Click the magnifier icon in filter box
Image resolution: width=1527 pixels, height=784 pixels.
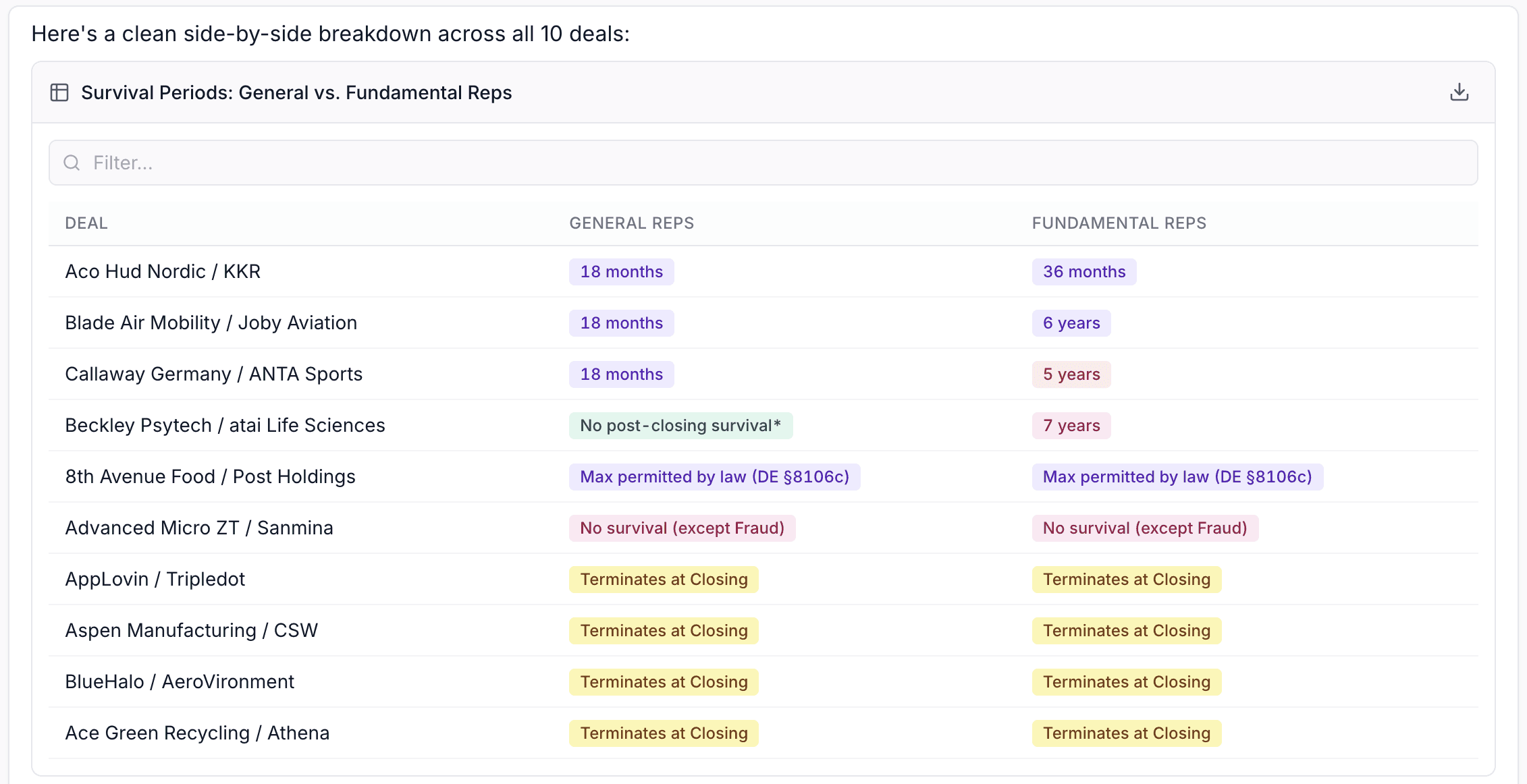(x=72, y=163)
